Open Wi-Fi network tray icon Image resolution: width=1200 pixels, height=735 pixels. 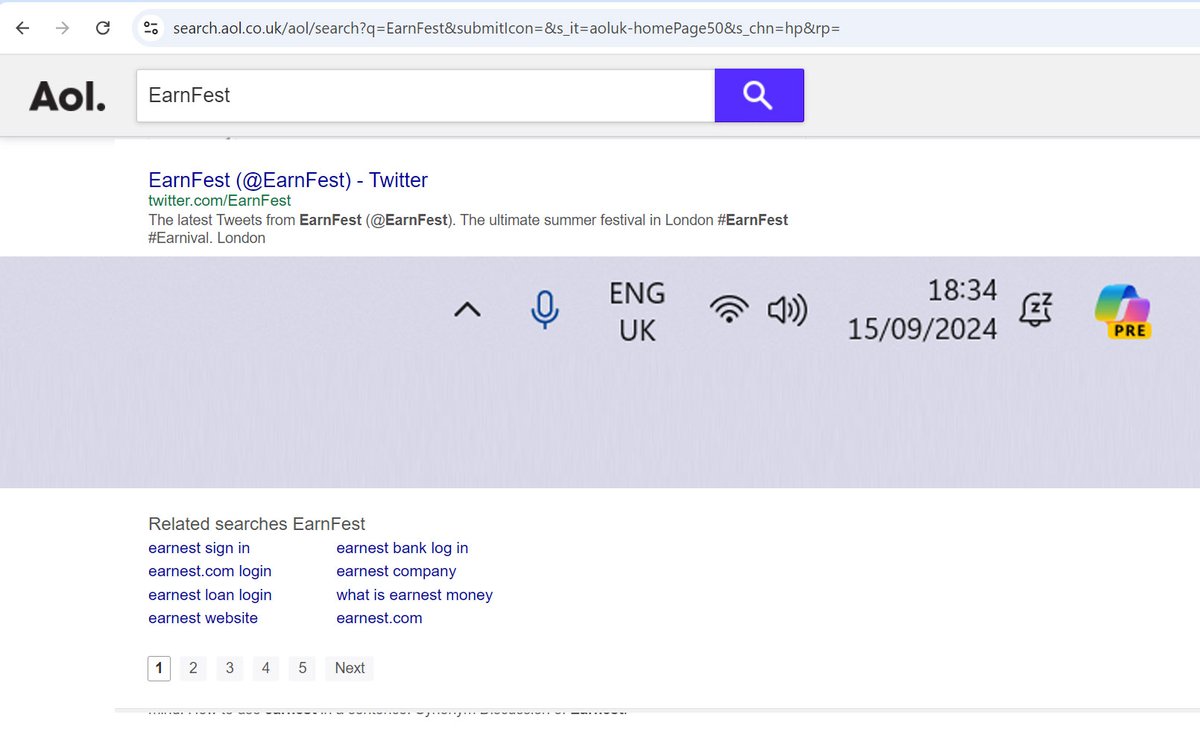pyautogui.click(x=730, y=310)
